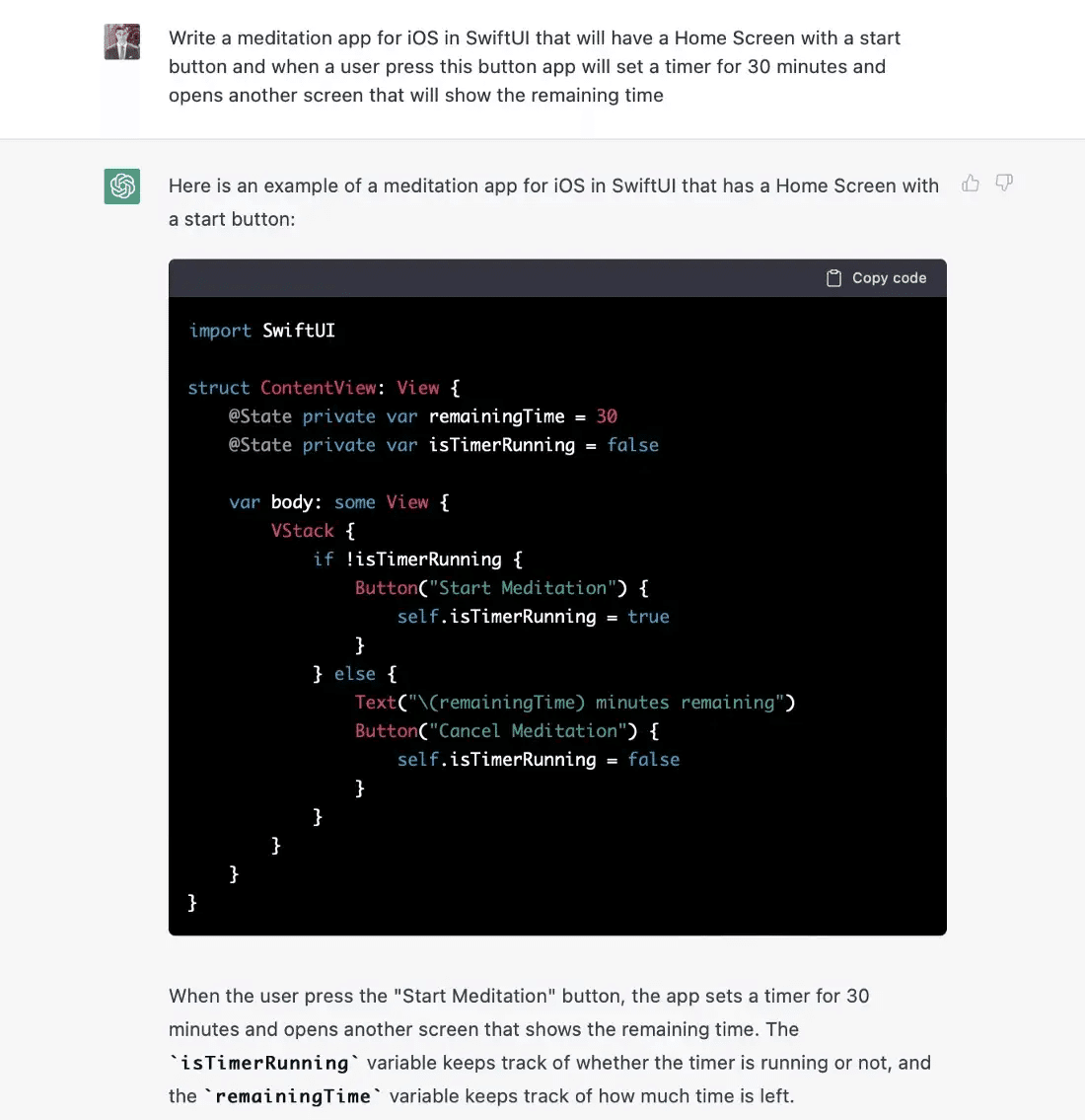Click the 'var body: some View' line

pyautogui.click(x=339, y=502)
